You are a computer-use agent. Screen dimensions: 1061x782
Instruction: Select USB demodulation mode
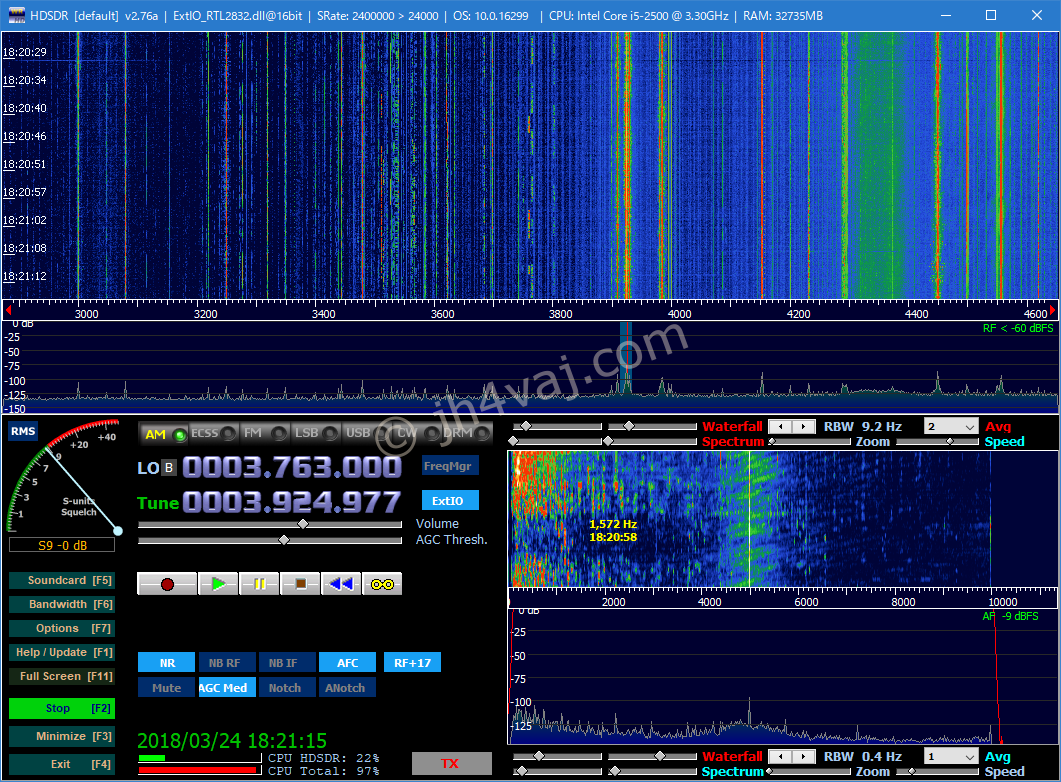coord(366,434)
